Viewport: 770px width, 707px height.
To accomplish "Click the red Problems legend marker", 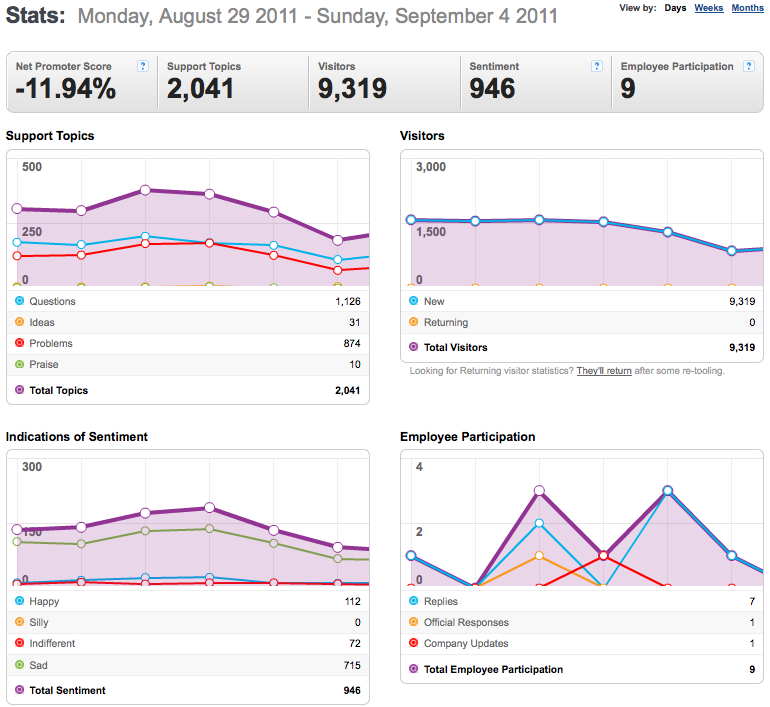I will pos(20,343).
